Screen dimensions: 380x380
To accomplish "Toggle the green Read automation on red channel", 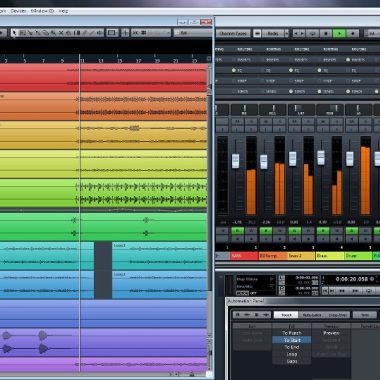I will coord(237,231).
